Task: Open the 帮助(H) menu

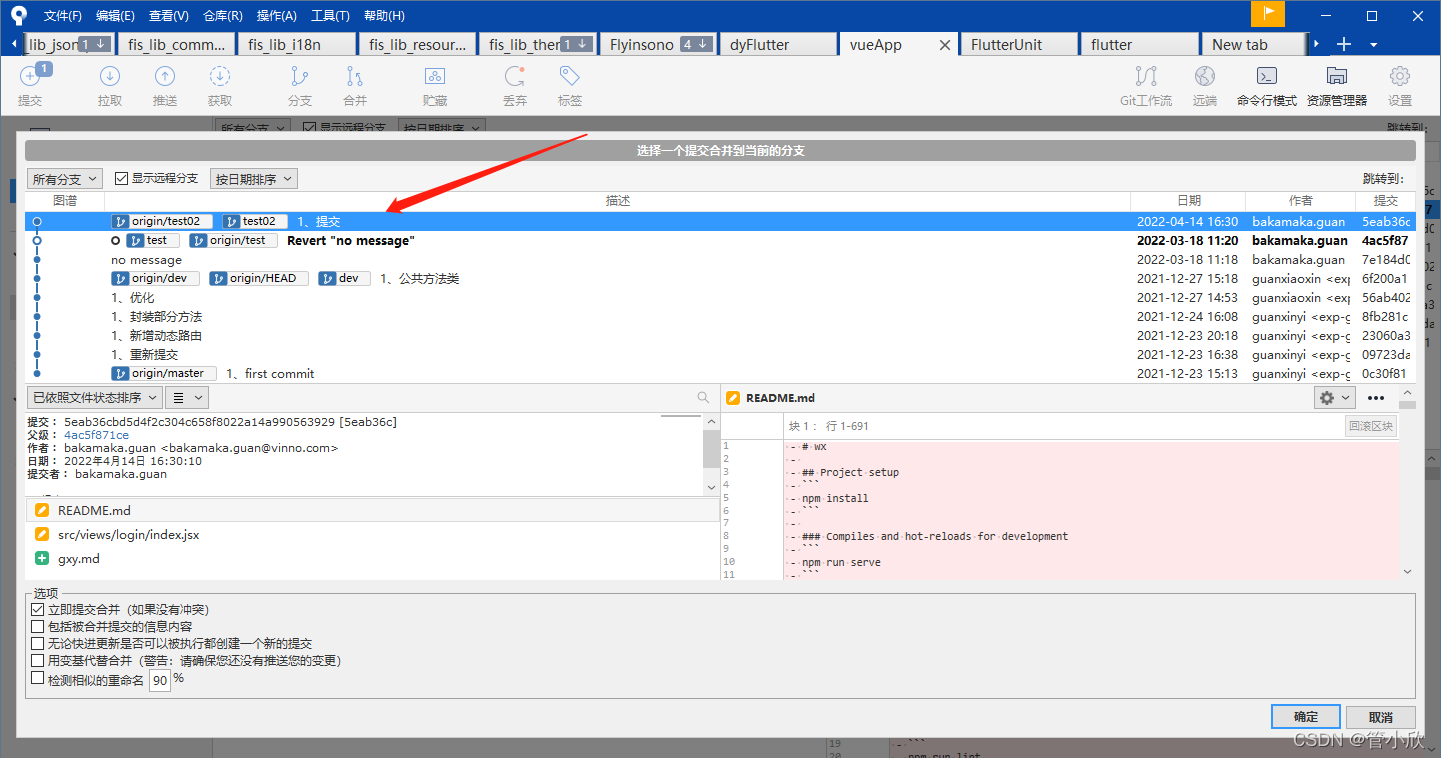Action: 384,15
